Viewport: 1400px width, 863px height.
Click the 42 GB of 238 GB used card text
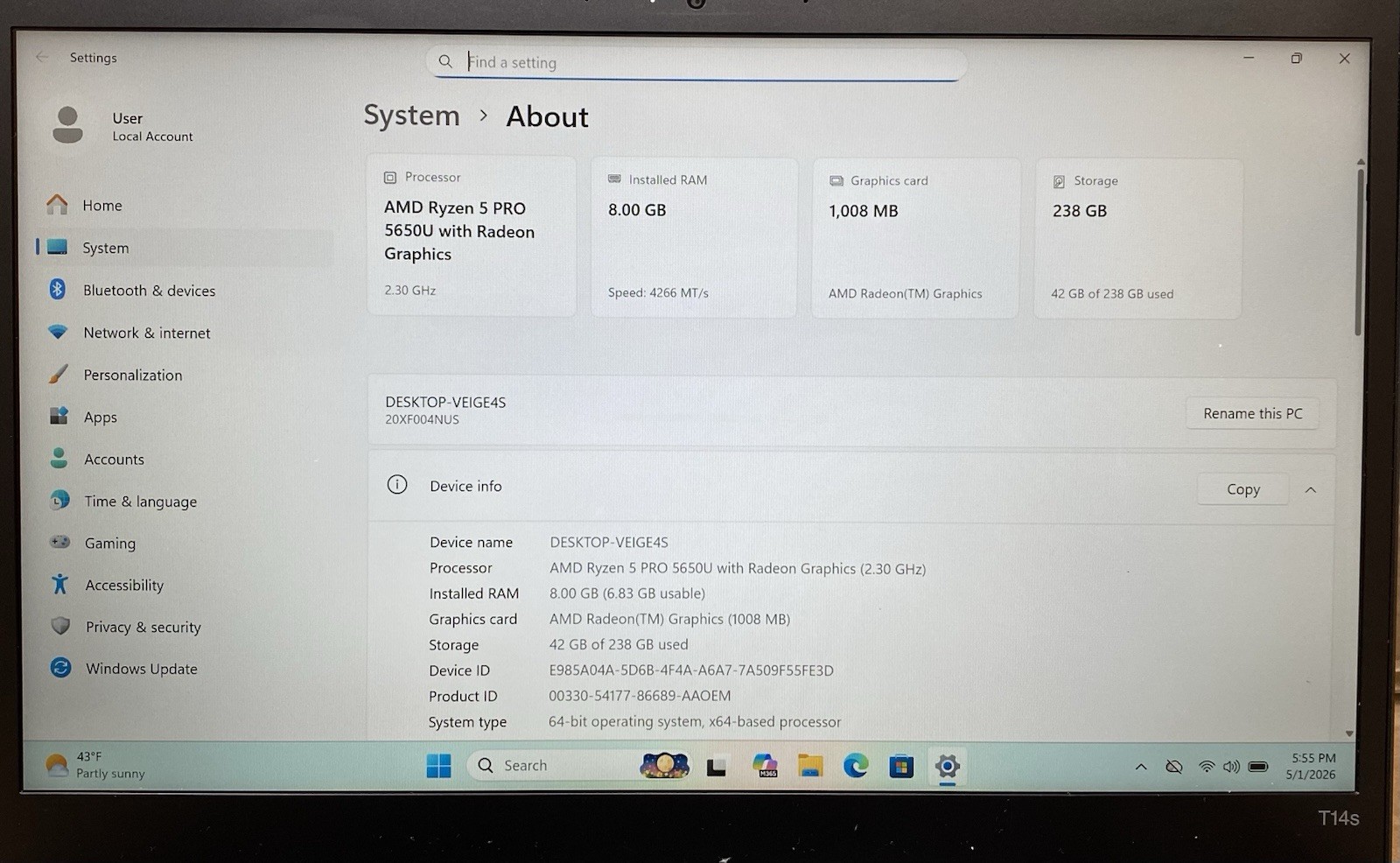[x=1112, y=294]
